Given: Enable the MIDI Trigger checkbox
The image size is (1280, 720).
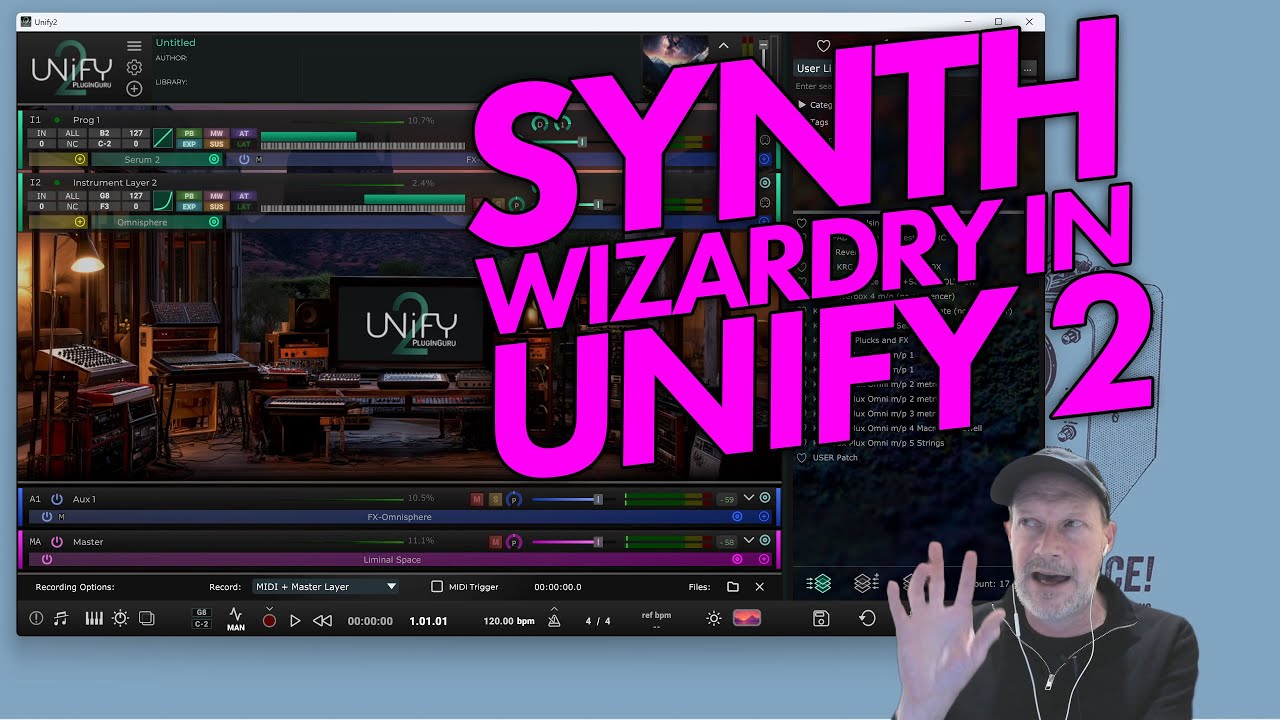Looking at the screenshot, I should pyautogui.click(x=436, y=587).
